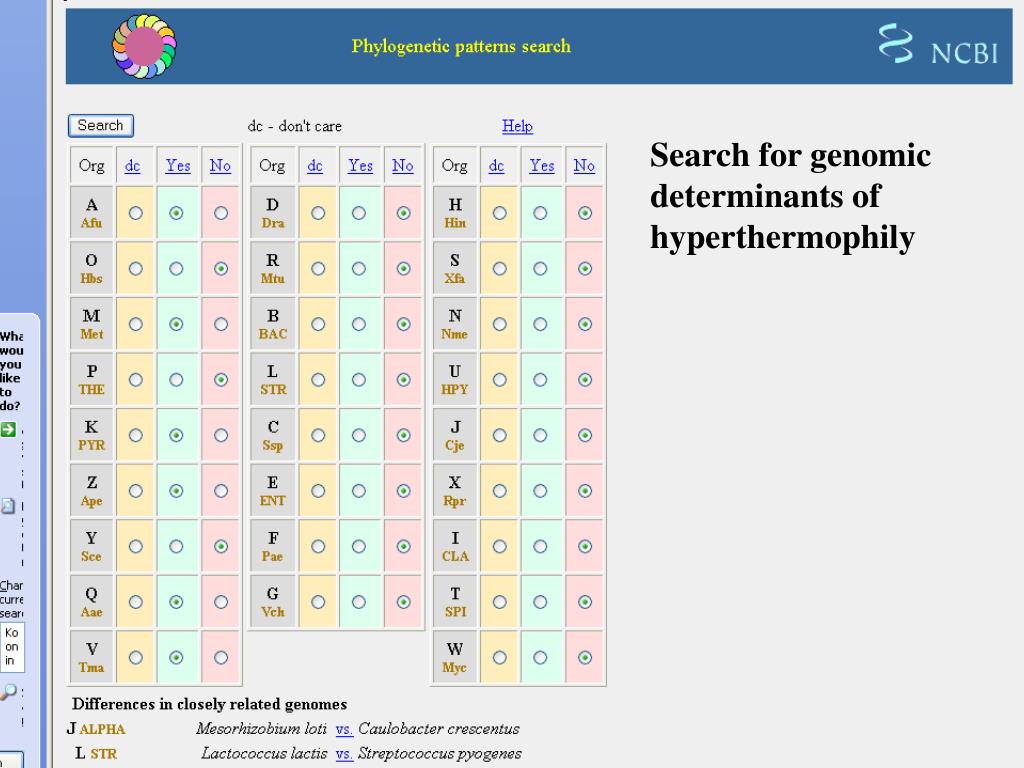Viewport: 1024px width, 768px height.
Task: Click the magnifier search icon in left sidebar
Action: pos(8,692)
